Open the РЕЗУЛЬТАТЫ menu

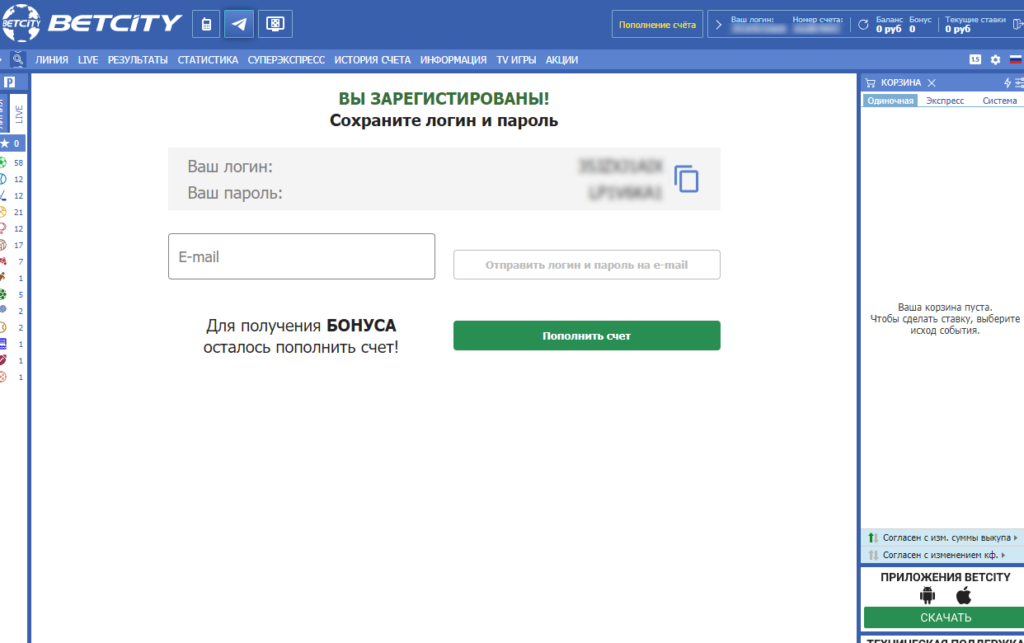pos(138,60)
